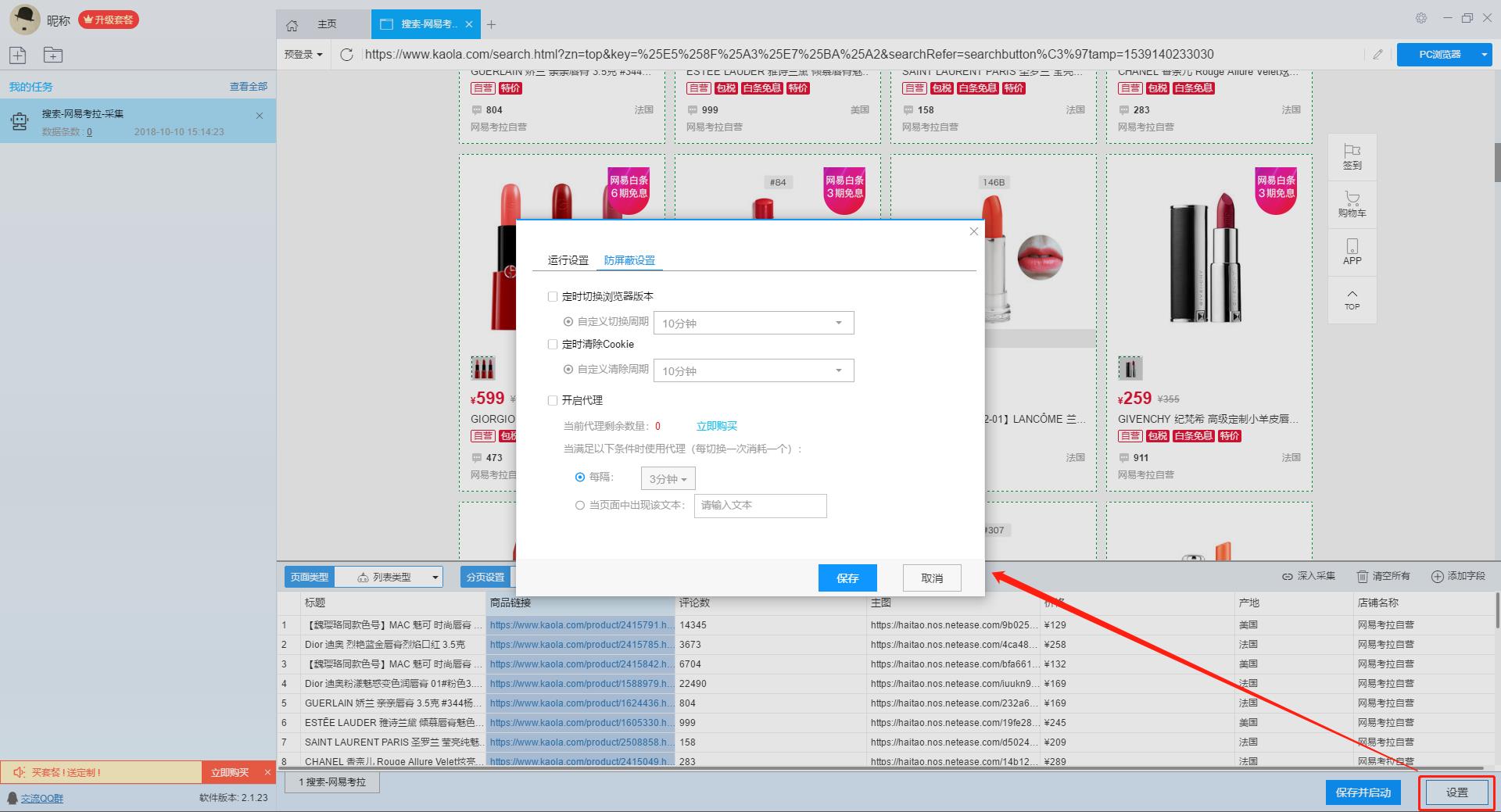1501x812 pixels.
Task: Click the GIORGIO product lipstick swatch thumbnail
Action: [x=482, y=367]
